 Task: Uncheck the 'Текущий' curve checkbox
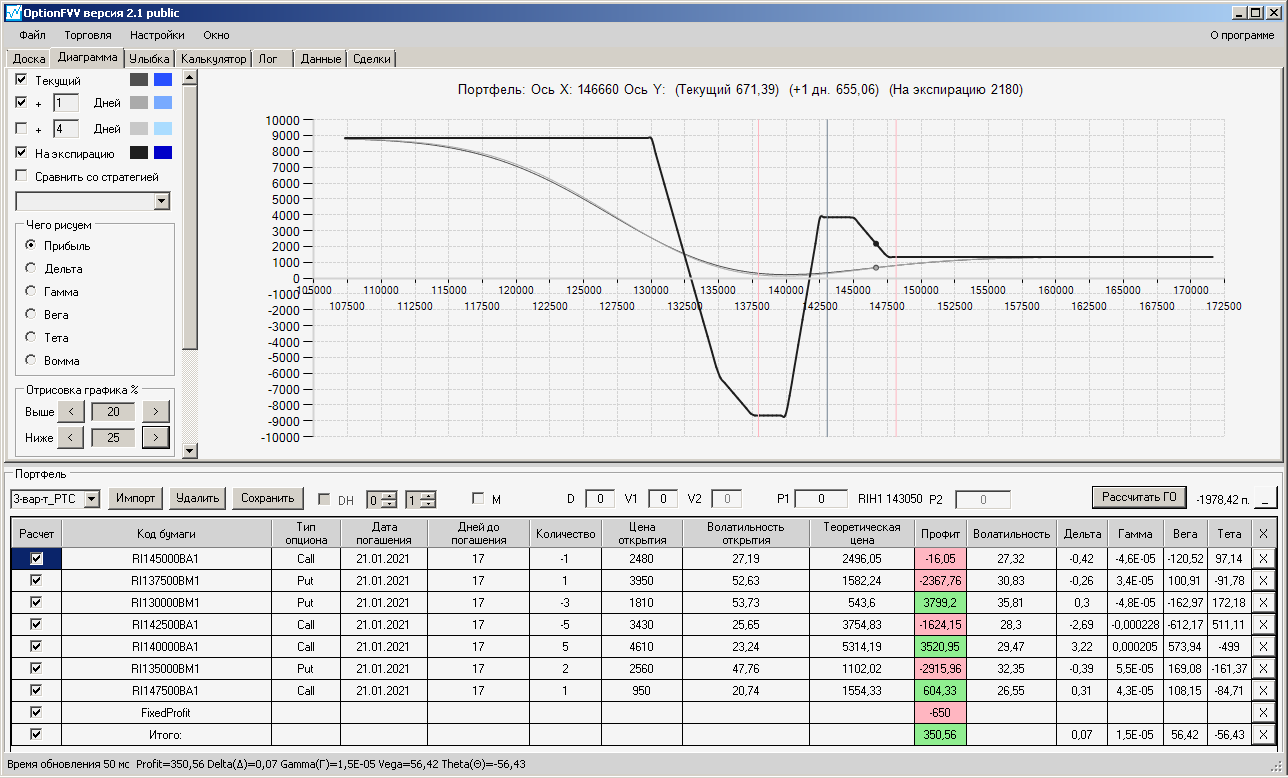[22, 79]
